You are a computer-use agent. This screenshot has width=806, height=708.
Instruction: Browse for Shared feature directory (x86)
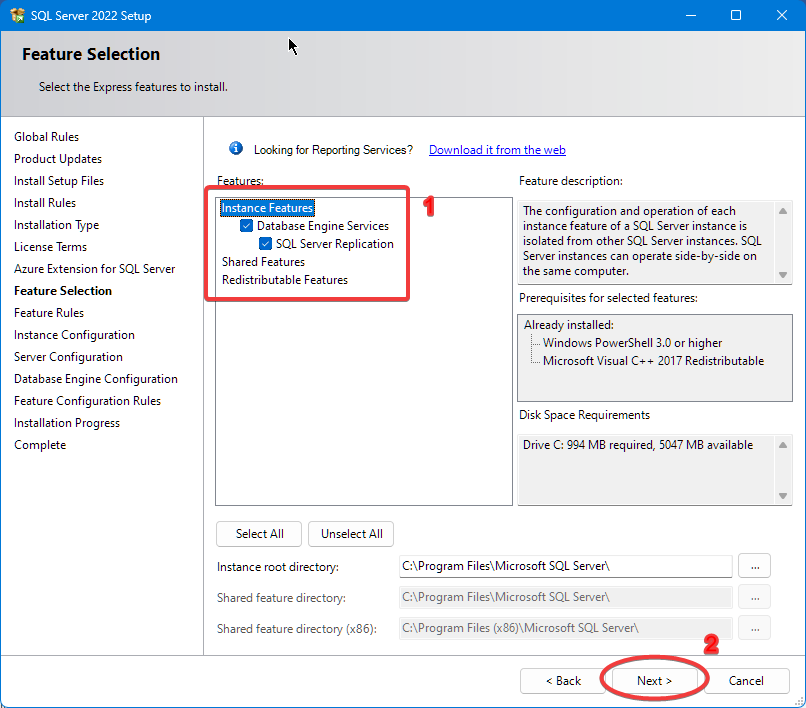pyautogui.click(x=755, y=628)
